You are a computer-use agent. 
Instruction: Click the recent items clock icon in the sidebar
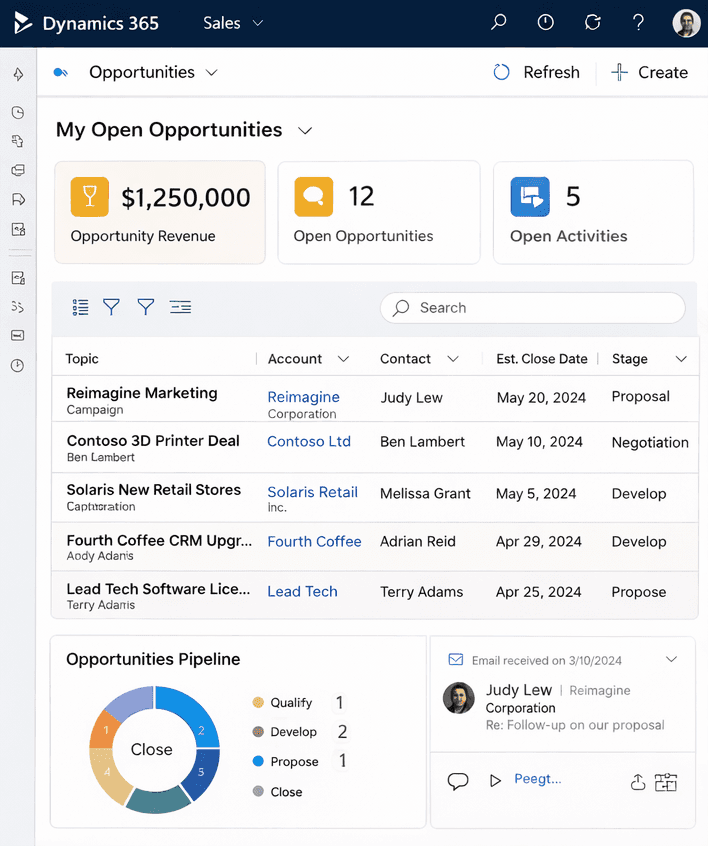(x=17, y=112)
